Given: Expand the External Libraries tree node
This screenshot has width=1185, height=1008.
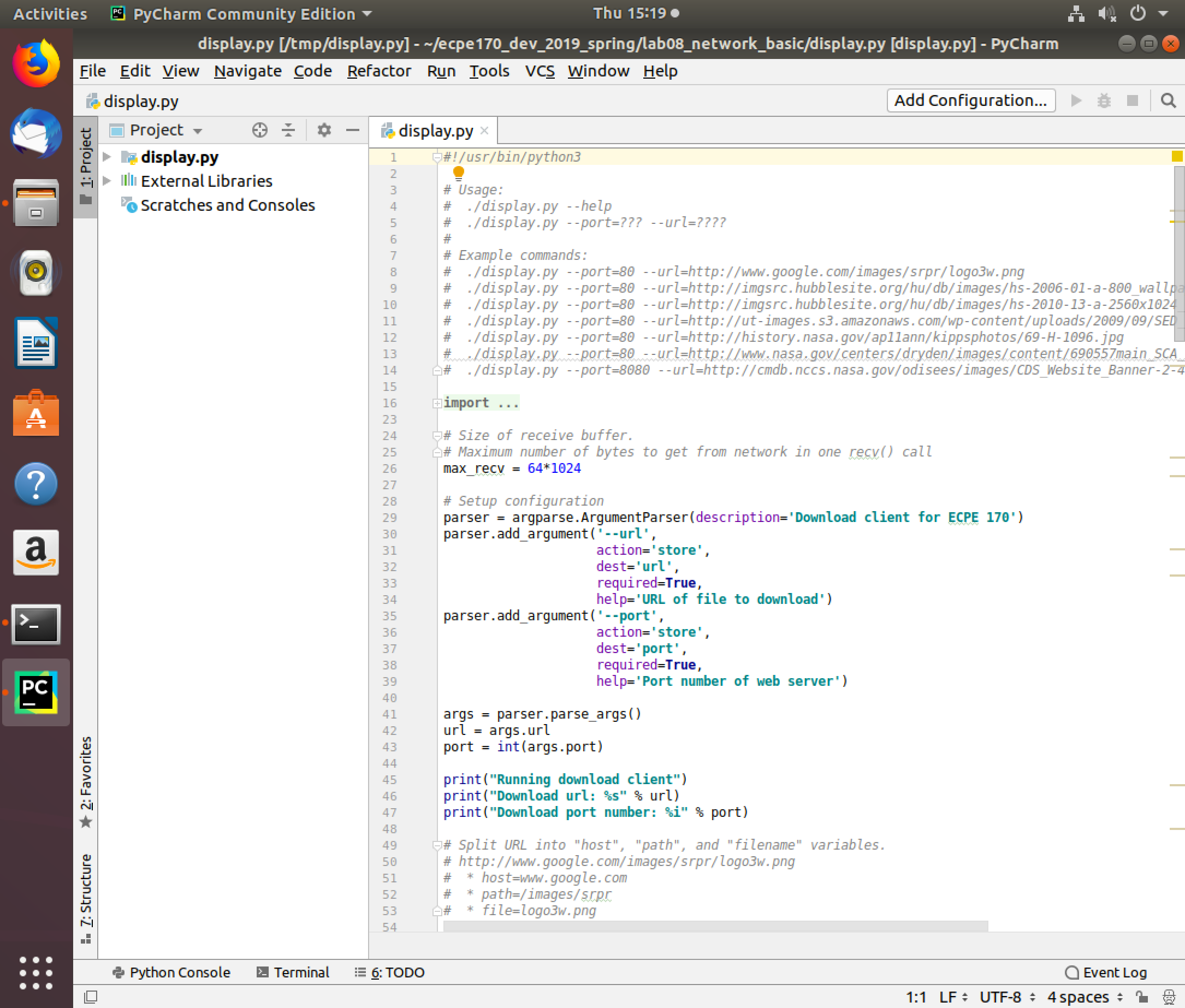Looking at the screenshot, I should [x=107, y=181].
